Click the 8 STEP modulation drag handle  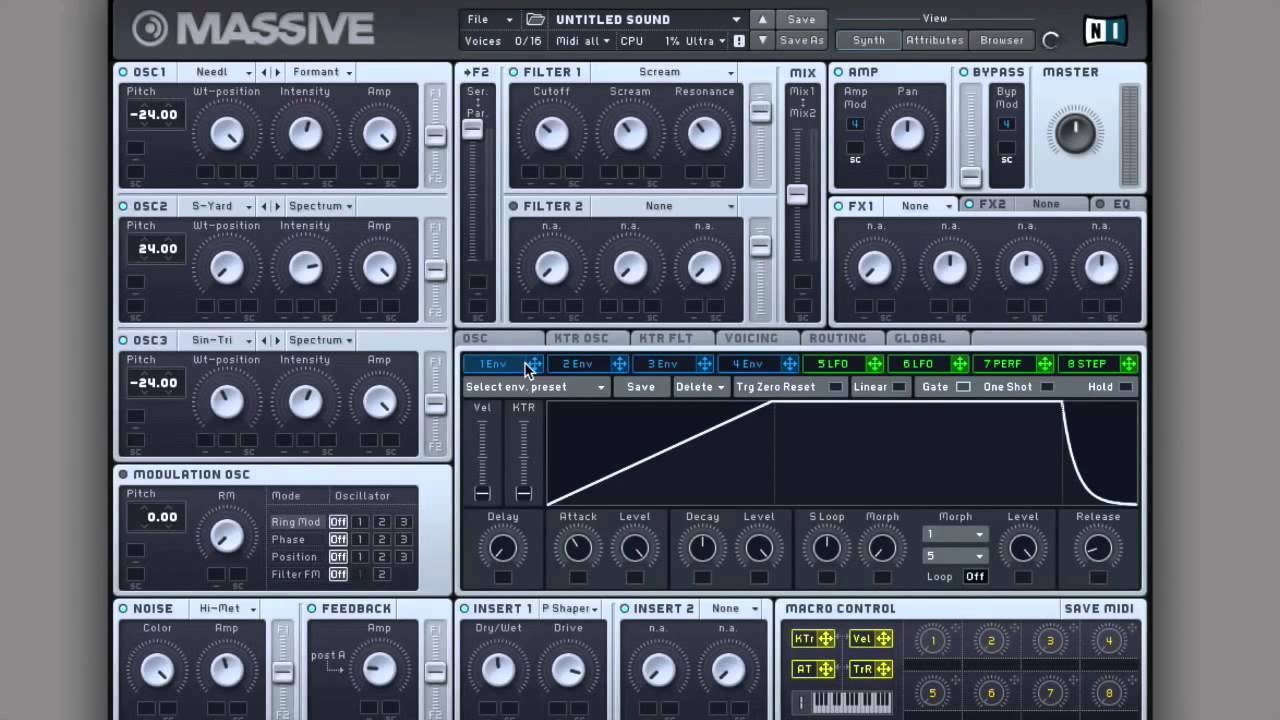coord(1129,364)
